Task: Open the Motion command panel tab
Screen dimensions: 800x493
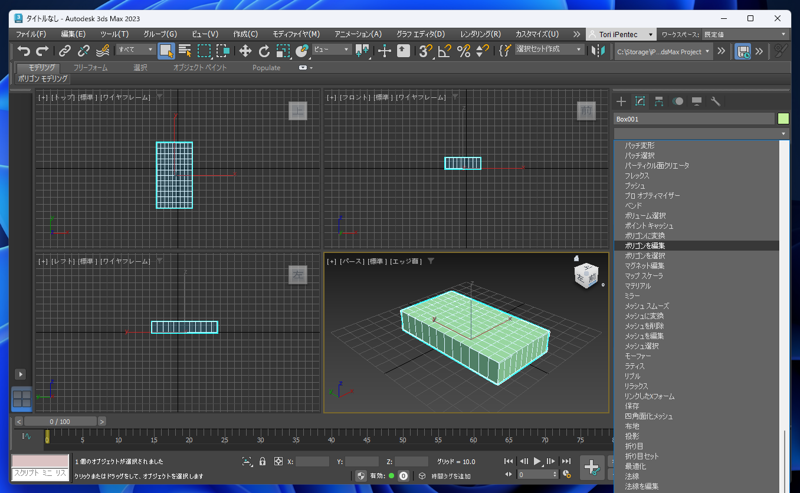Action: (678, 102)
